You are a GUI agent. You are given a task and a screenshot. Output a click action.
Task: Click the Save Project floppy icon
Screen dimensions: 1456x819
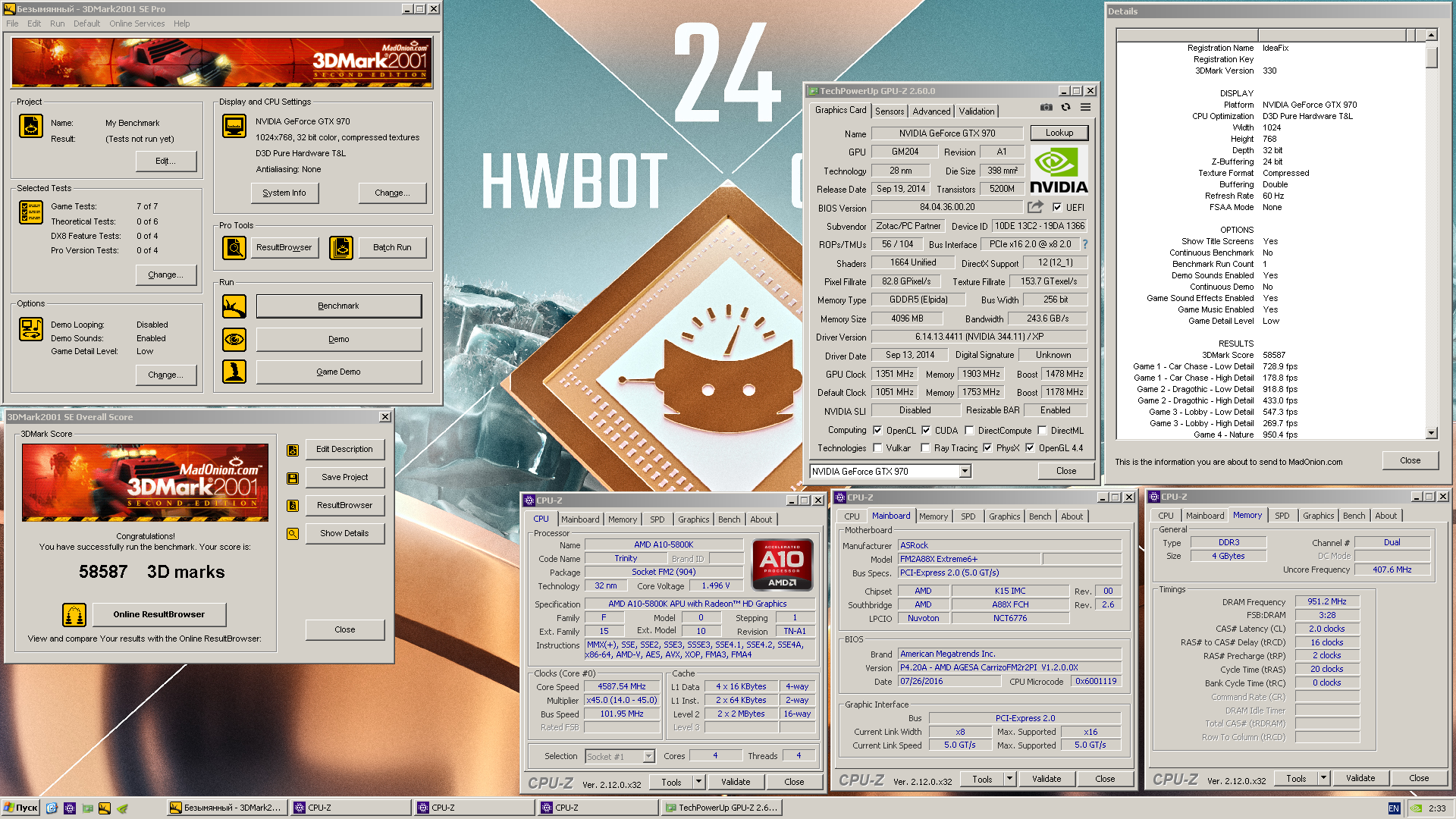pyautogui.click(x=293, y=478)
